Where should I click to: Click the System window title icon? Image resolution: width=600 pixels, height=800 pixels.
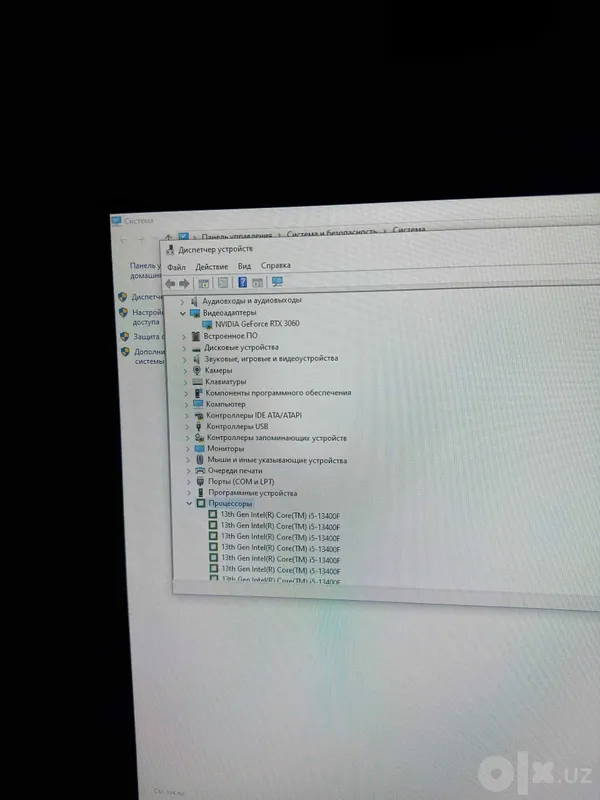point(116,220)
